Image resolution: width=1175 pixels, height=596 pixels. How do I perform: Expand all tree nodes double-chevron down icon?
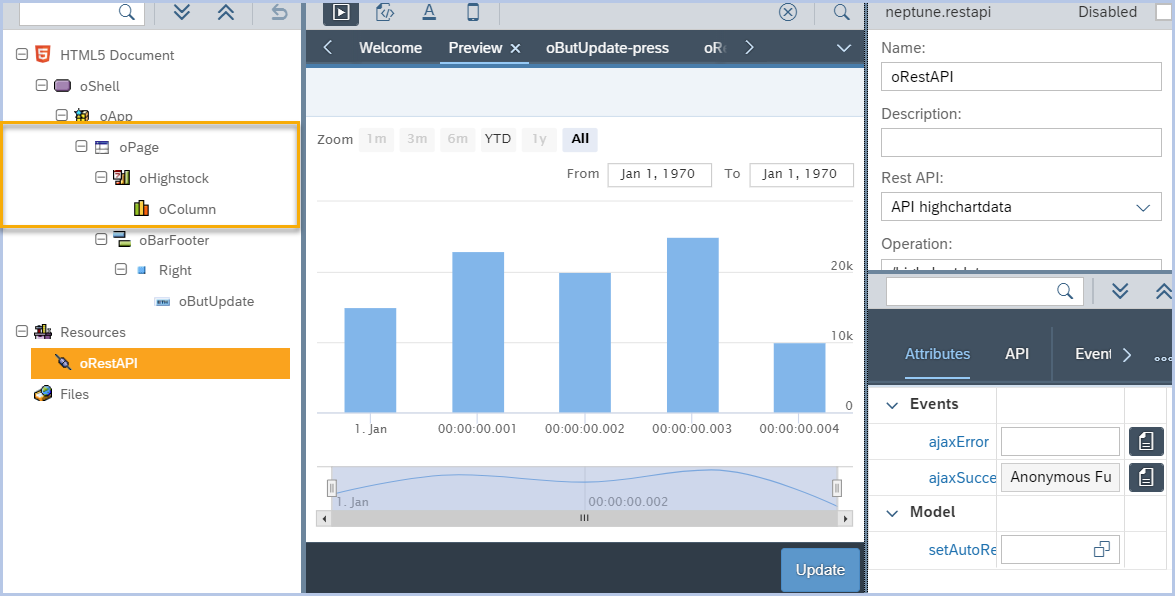click(x=181, y=12)
